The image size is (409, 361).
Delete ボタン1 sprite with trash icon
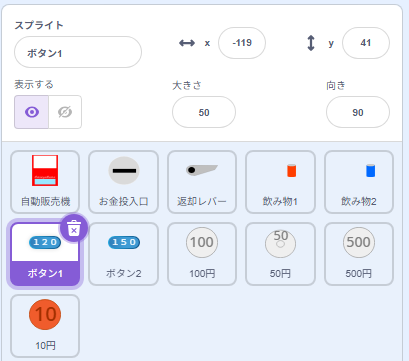[x=74, y=228]
